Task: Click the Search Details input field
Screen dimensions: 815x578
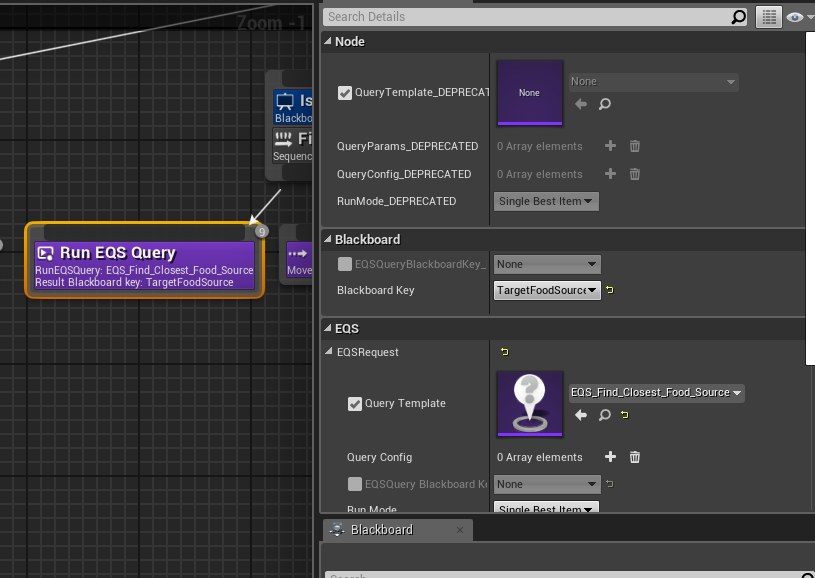Action: pos(530,17)
